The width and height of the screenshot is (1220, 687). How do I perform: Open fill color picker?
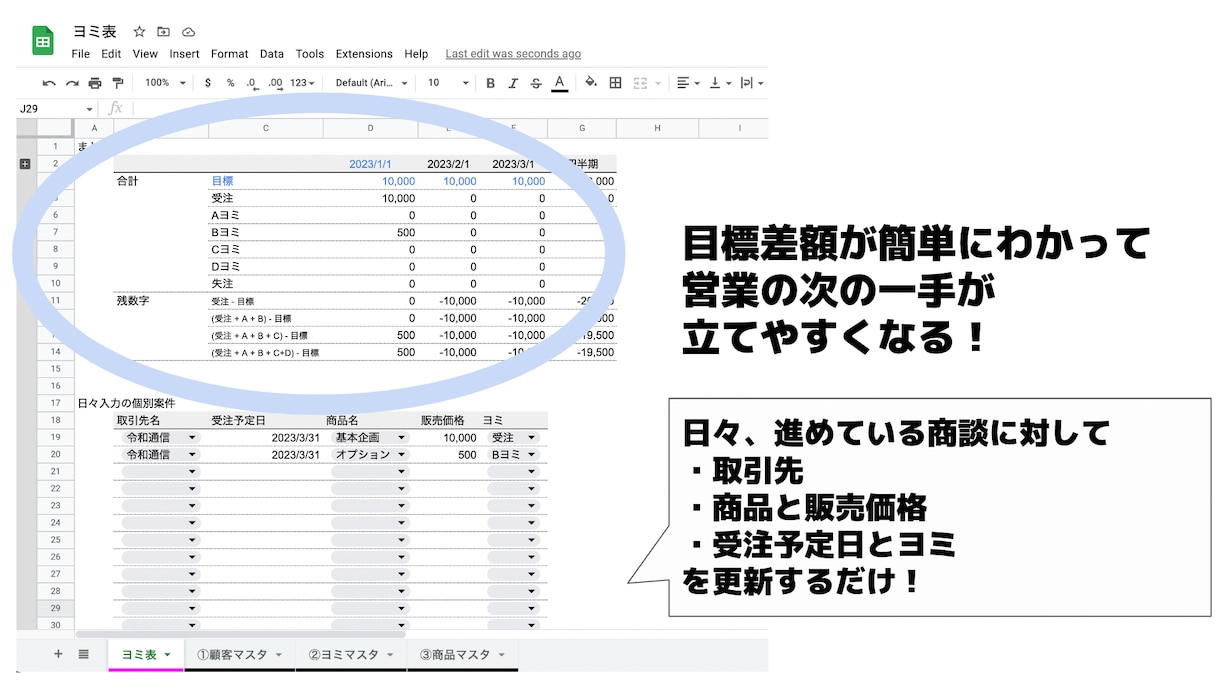tap(590, 83)
